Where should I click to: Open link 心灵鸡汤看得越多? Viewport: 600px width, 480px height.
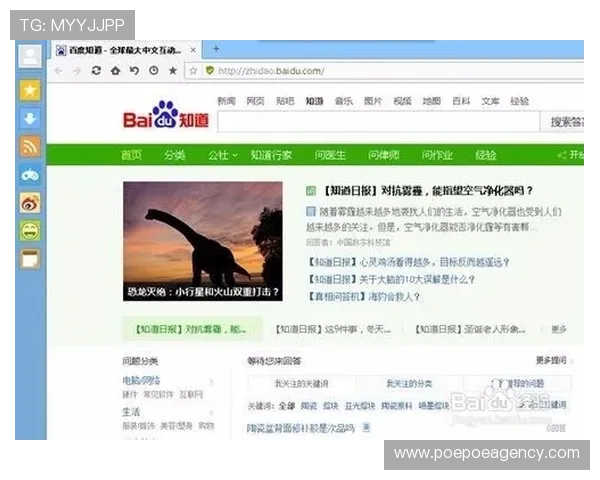click(x=409, y=262)
